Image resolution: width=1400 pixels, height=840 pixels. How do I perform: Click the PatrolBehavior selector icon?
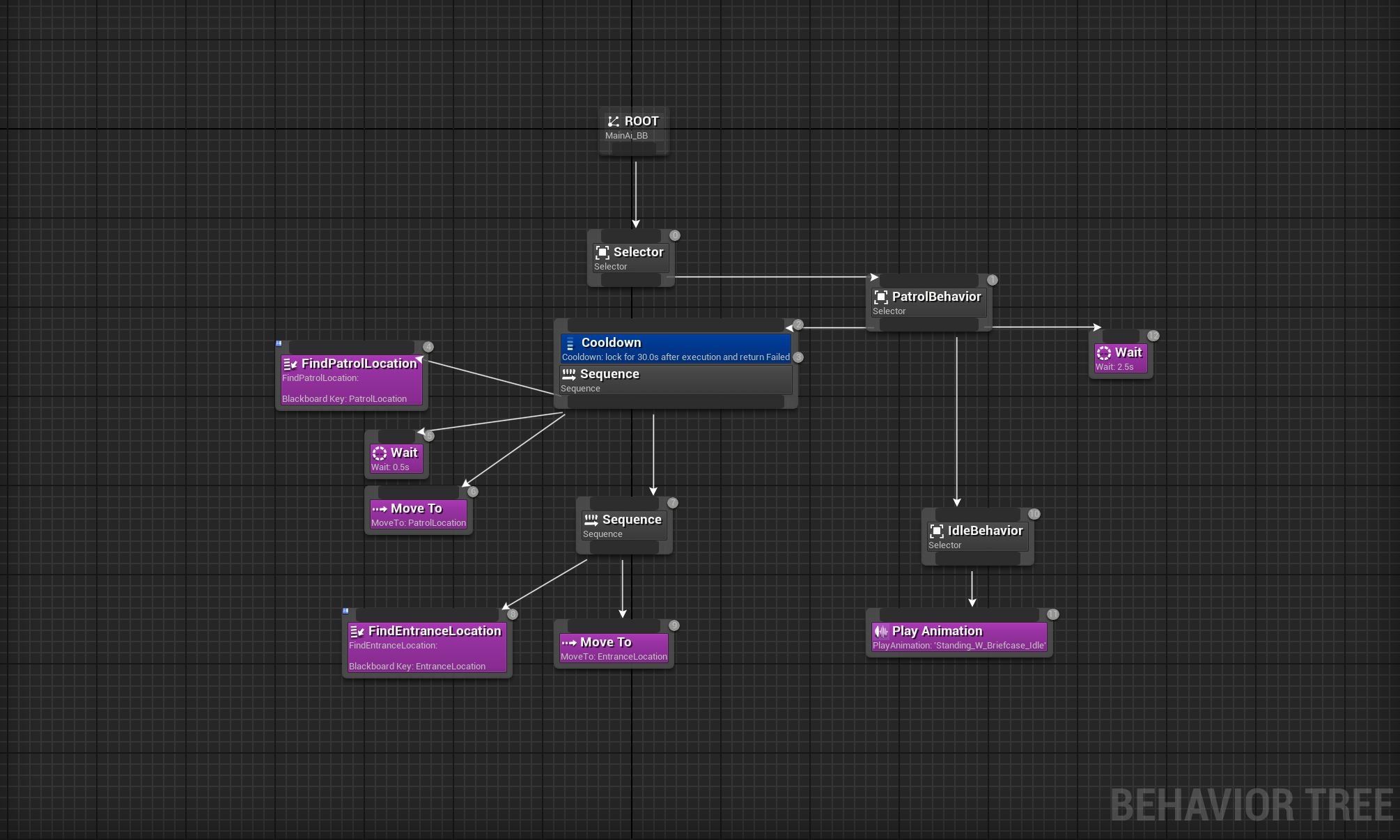(881, 297)
